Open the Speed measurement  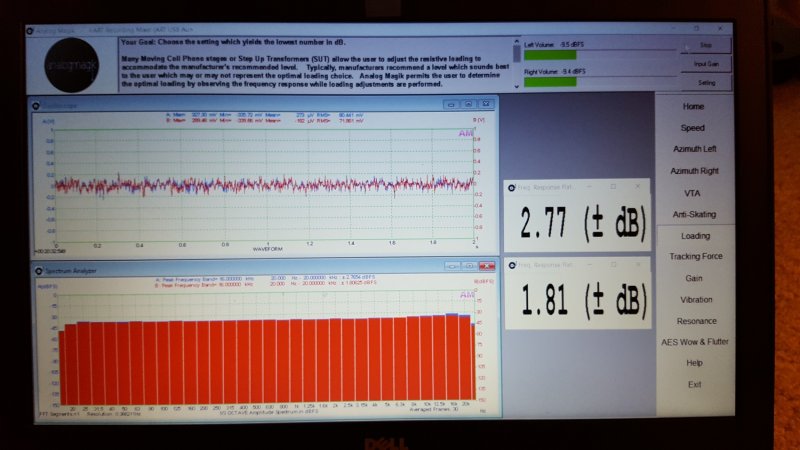point(693,128)
